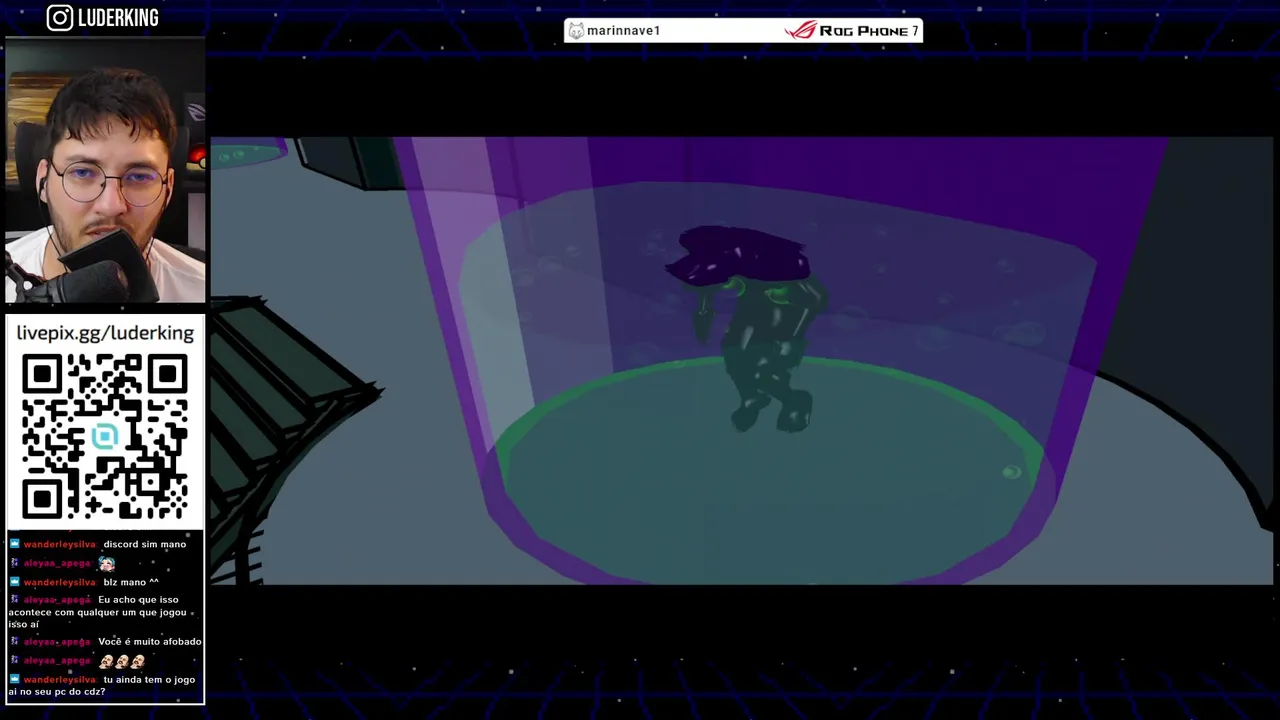Click the LUDERKING channel name text
Viewport: 1280px width, 720px height.
point(118,18)
